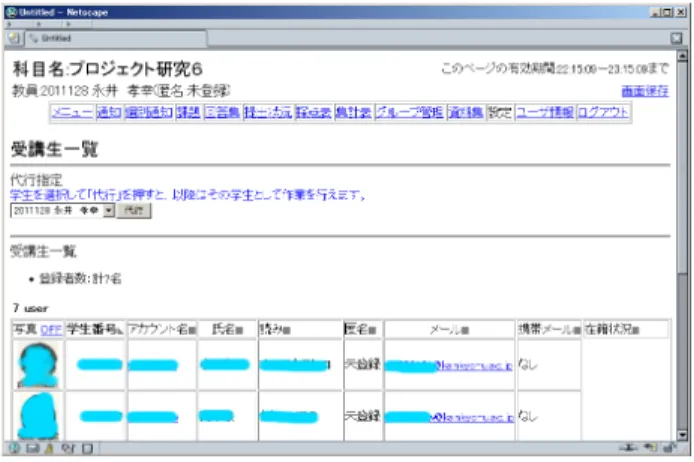This screenshot has height=462, width=694.
Task: Click the '7 user' text above table
Action: click(31, 308)
